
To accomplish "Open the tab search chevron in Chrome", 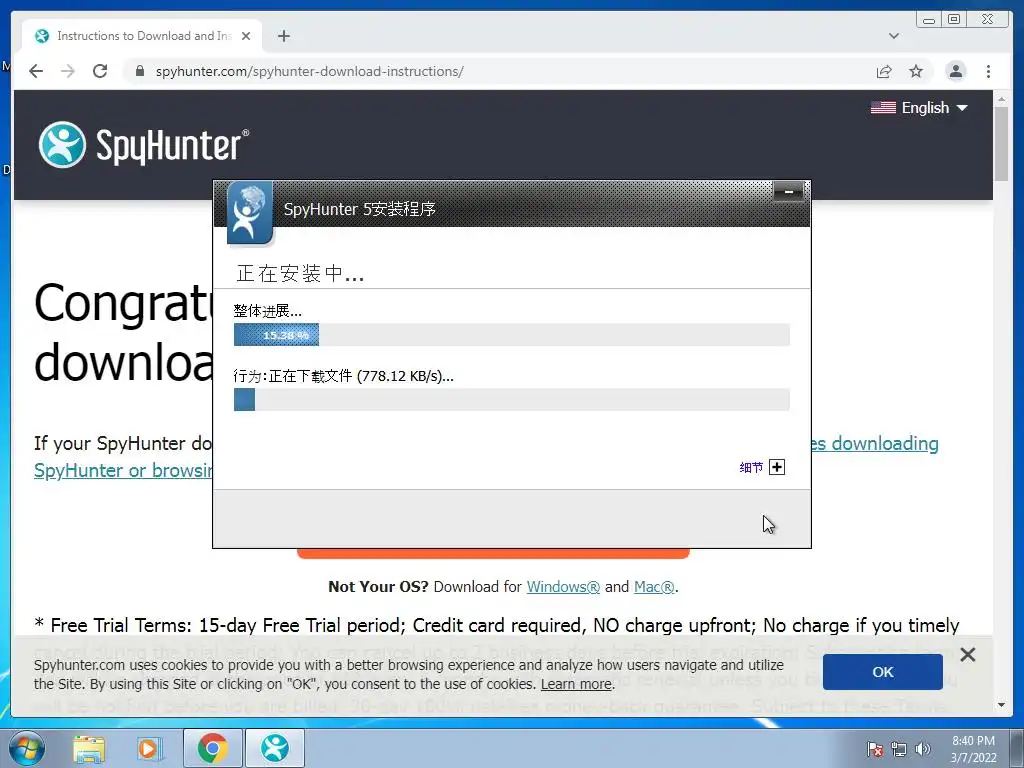I will pos(894,36).
